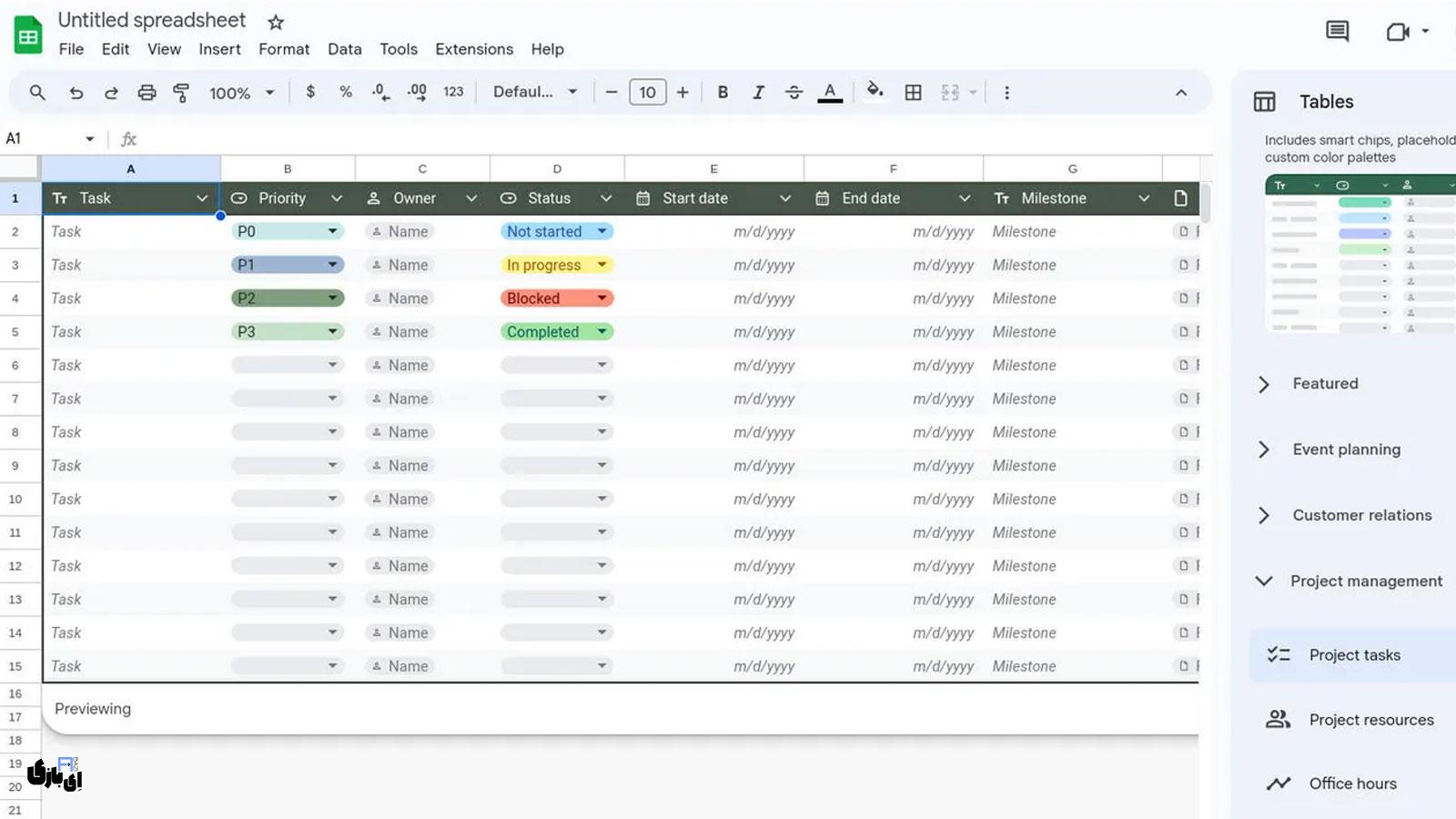Open the name box dropdown arrow

[90, 138]
